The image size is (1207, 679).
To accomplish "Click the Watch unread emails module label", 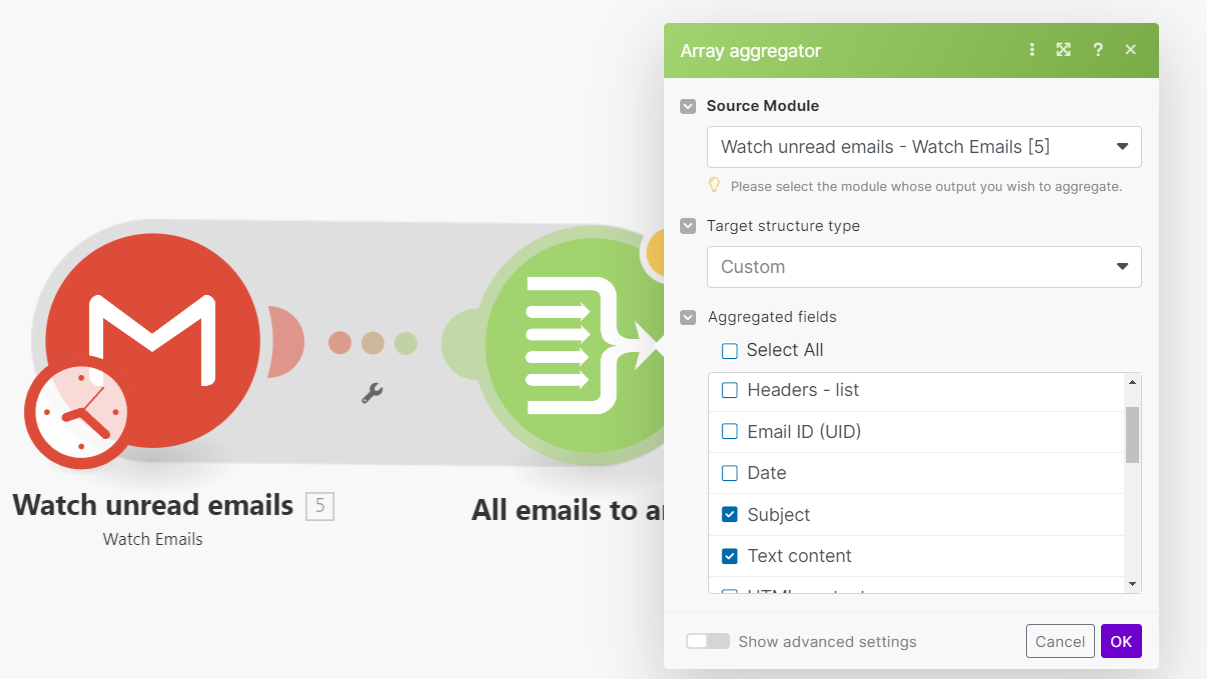I will pyautogui.click(x=153, y=505).
